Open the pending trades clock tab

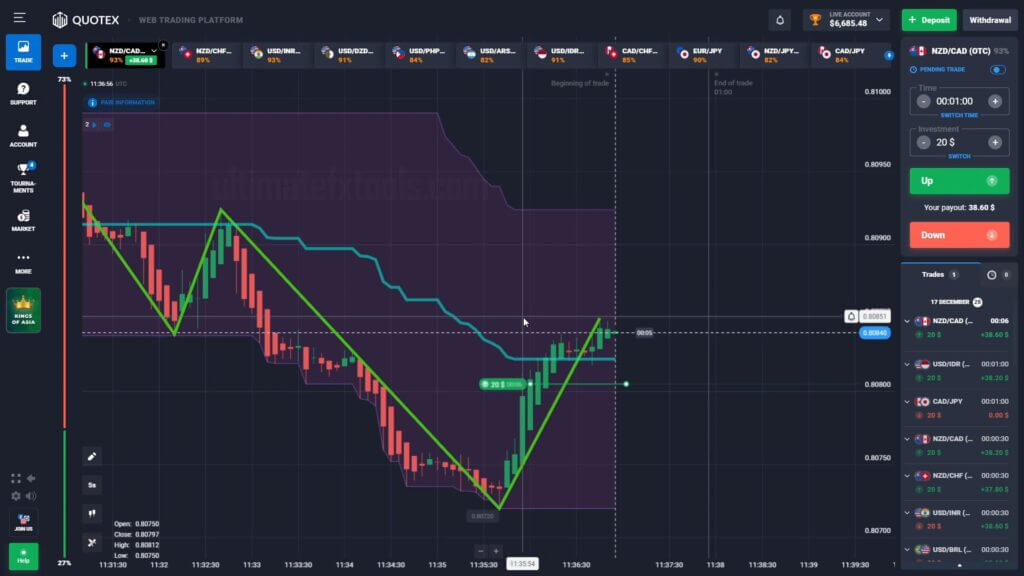[x=998, y=275]
